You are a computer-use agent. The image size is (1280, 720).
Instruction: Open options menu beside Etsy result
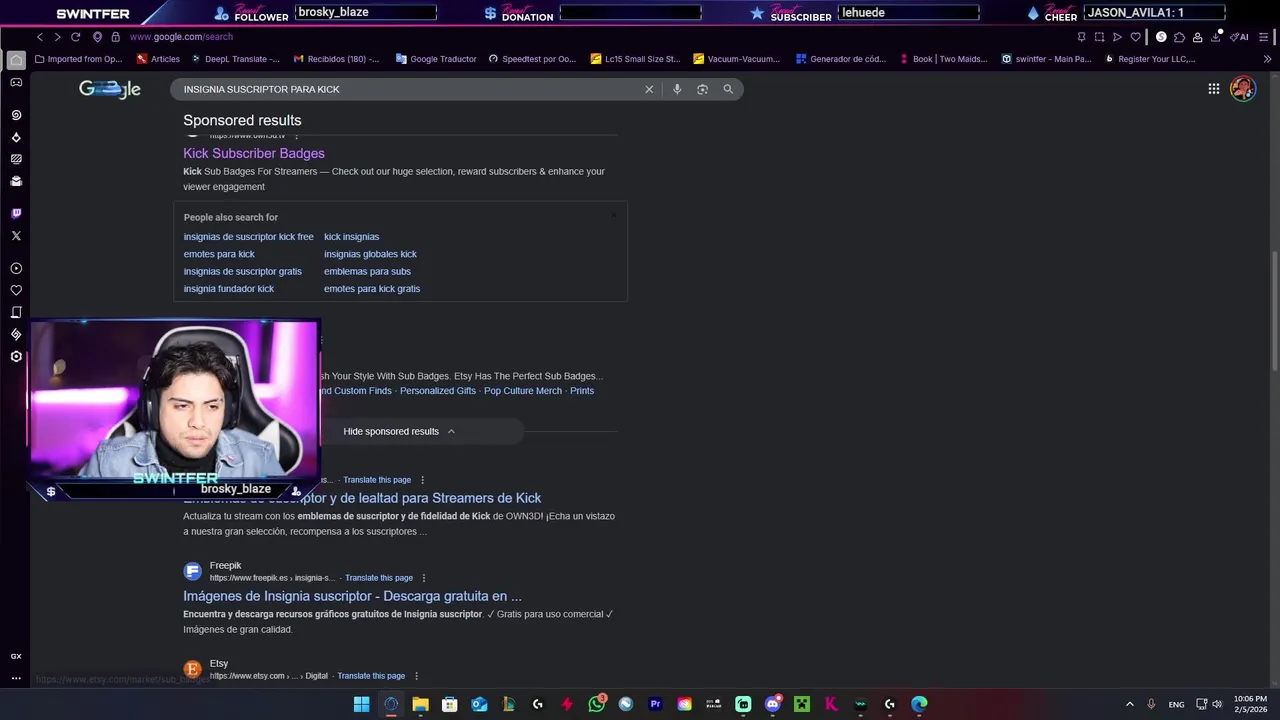click(x=416, y=676)
